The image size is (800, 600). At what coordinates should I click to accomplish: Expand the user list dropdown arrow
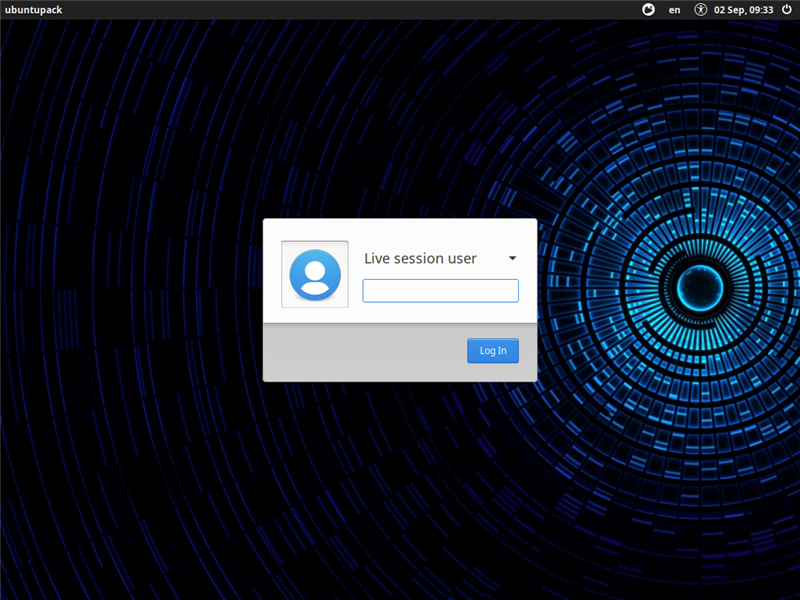coord(512,258)
